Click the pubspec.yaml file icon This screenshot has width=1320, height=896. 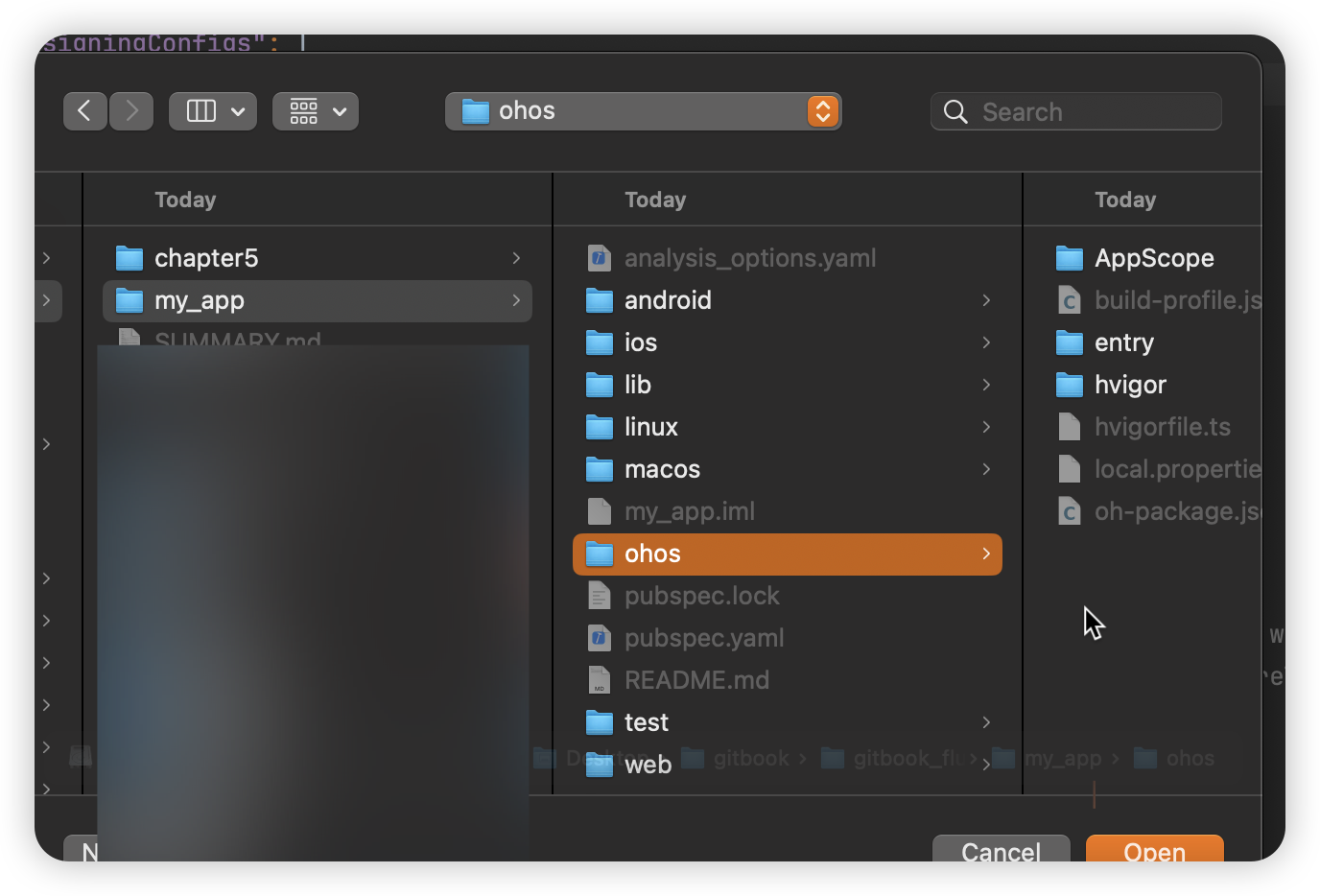point(600,638)
